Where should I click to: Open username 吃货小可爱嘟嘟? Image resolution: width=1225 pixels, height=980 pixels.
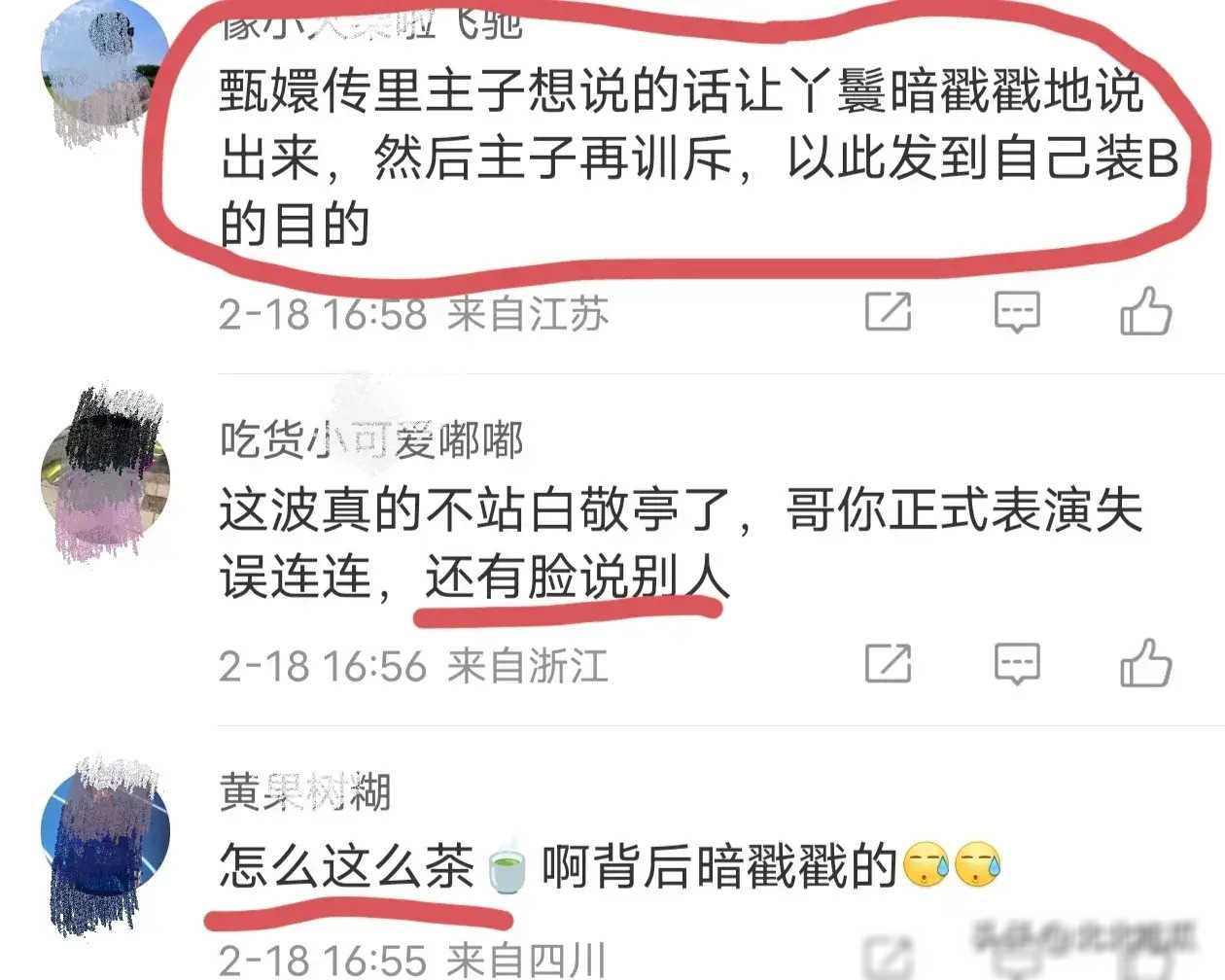371,440
